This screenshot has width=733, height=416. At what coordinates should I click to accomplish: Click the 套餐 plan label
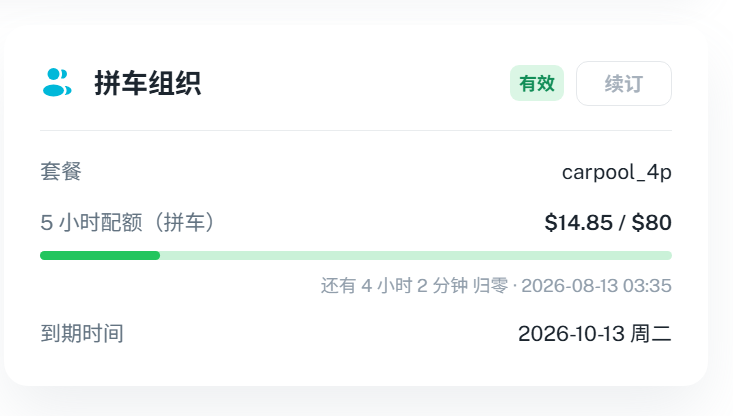coord(61,171)
